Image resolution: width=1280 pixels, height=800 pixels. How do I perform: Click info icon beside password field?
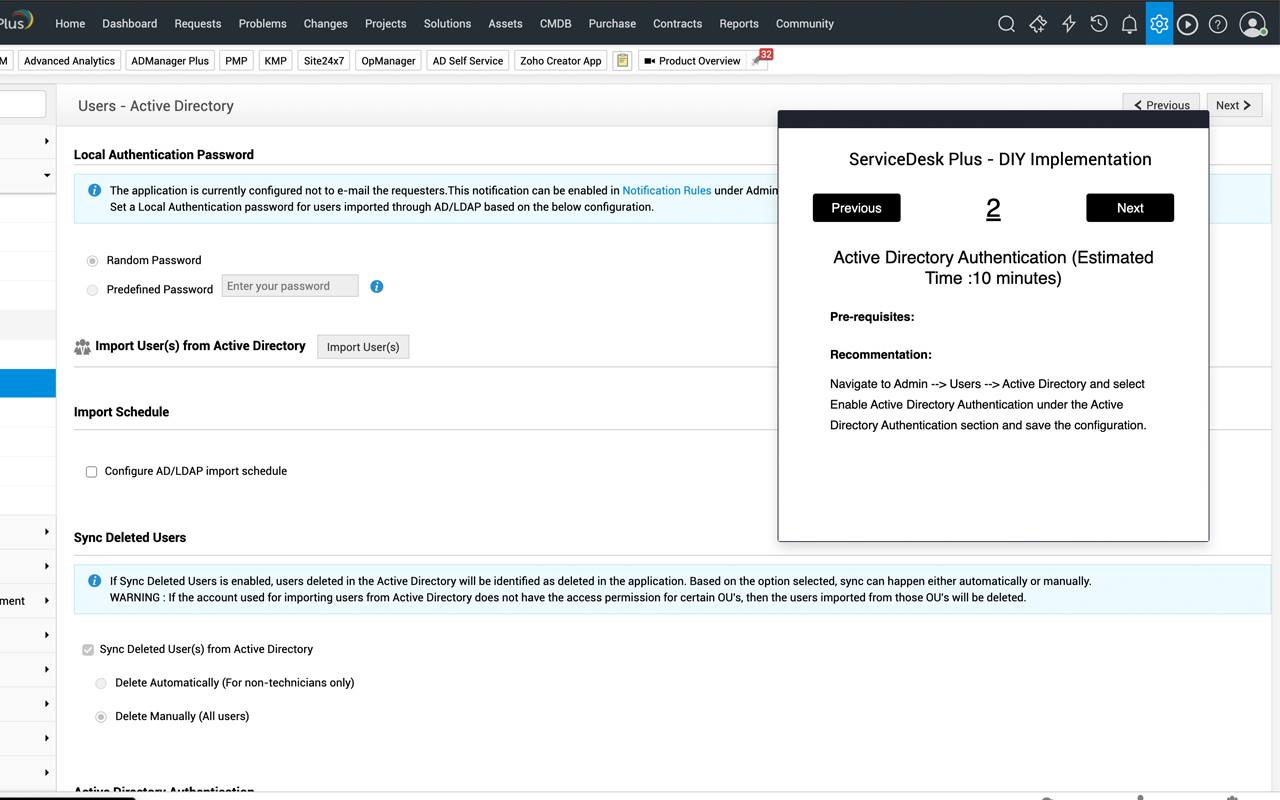(x=377, y=286)
